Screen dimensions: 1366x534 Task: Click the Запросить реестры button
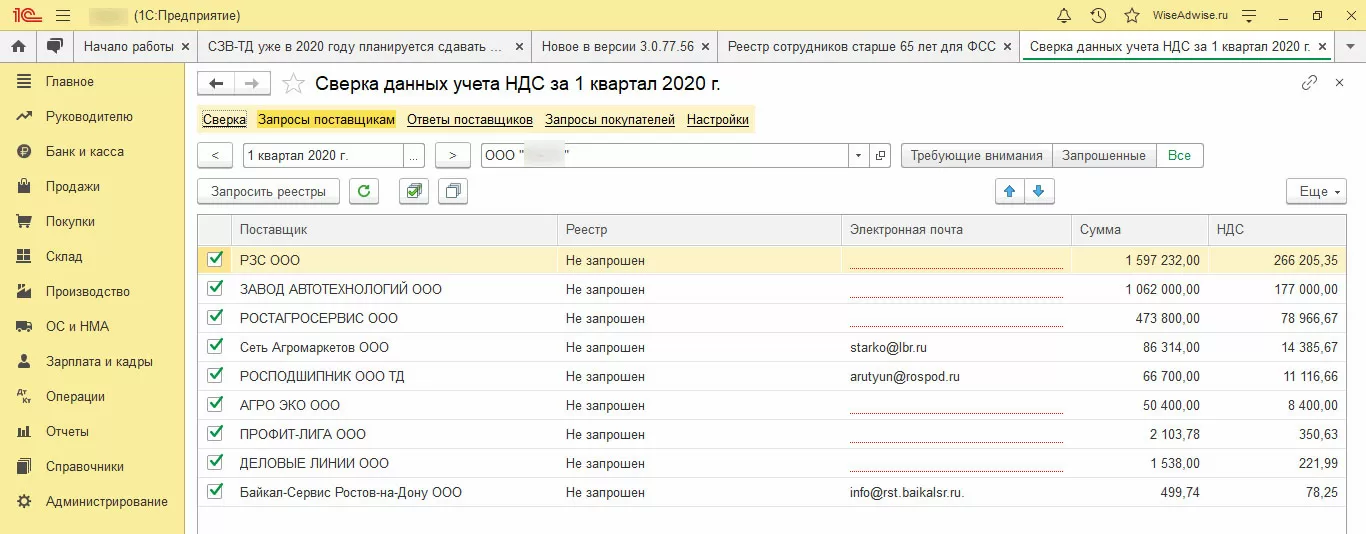pyautogui.click(x=268, y=191)
